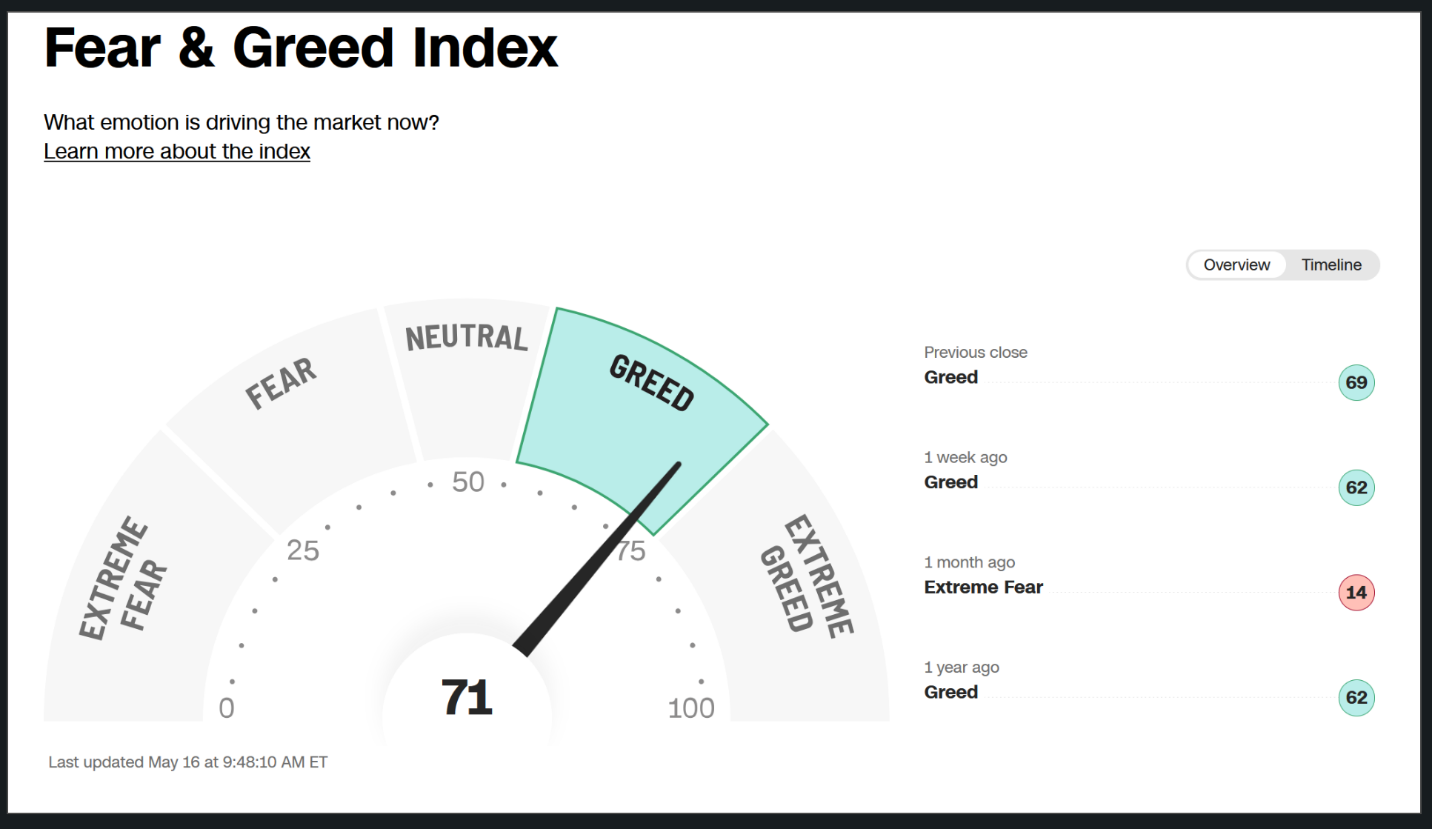Click the 1 week ago badge showing 62
This screenshot has height=829, width=1432.
pyautogui.click(x=1356, y=487)
